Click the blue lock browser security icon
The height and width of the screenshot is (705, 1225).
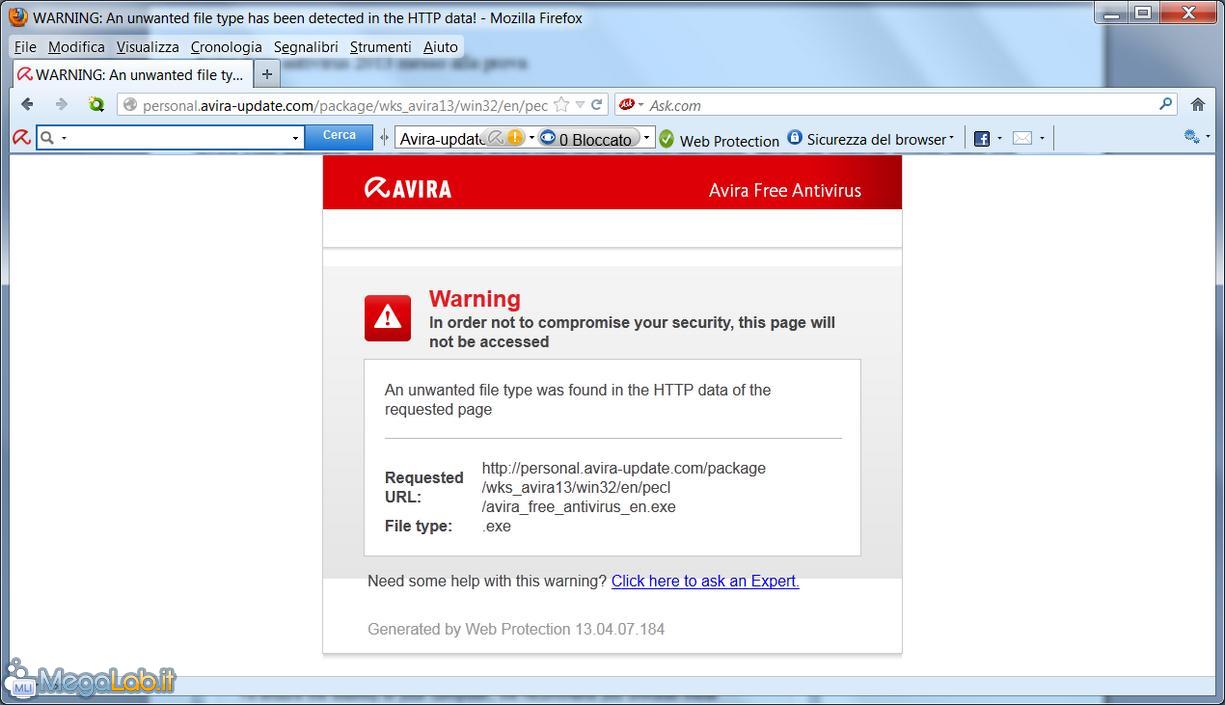pos(795,138)
